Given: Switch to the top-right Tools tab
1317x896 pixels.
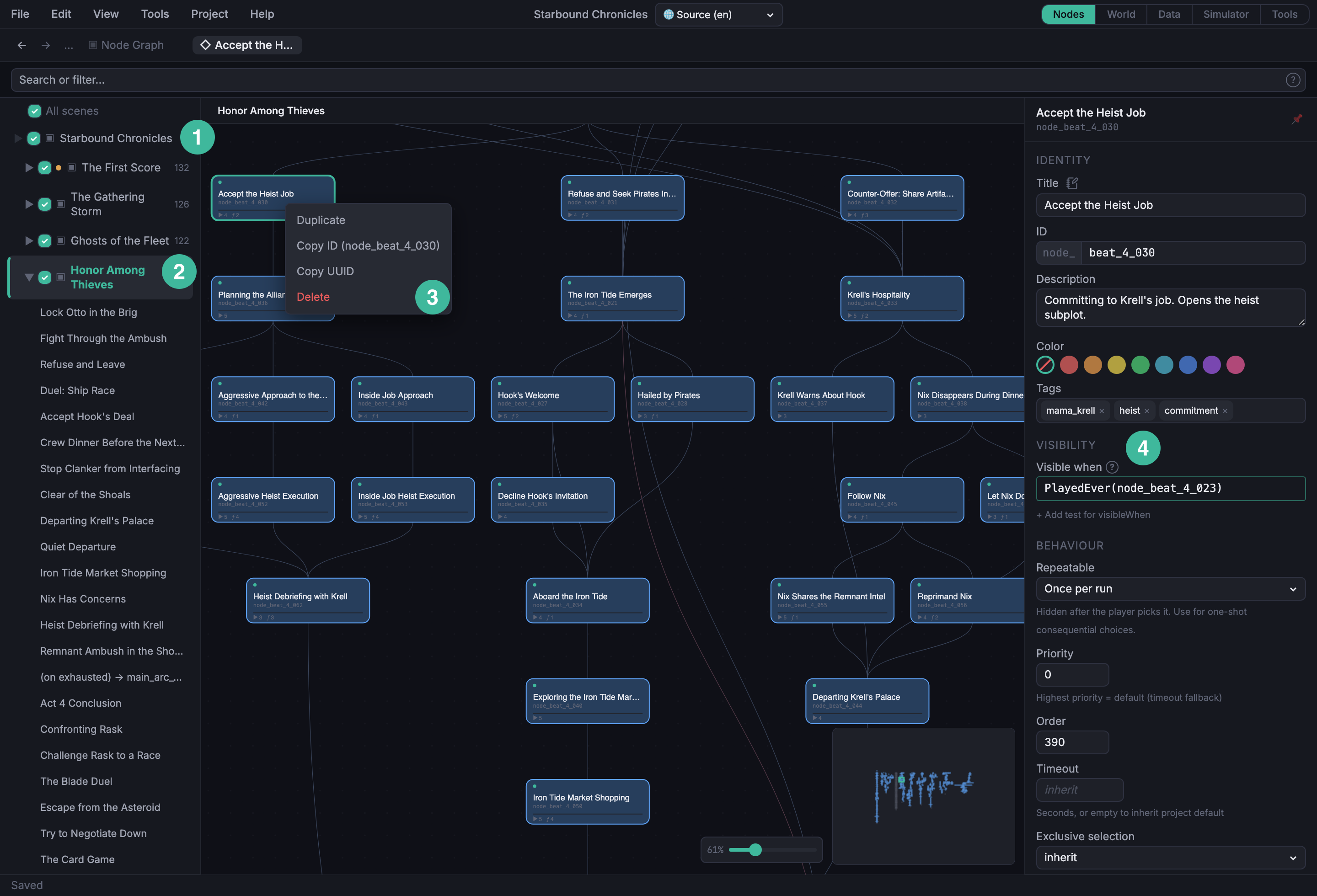Looking at the screenshot, I should click(x=1284, y=14).
